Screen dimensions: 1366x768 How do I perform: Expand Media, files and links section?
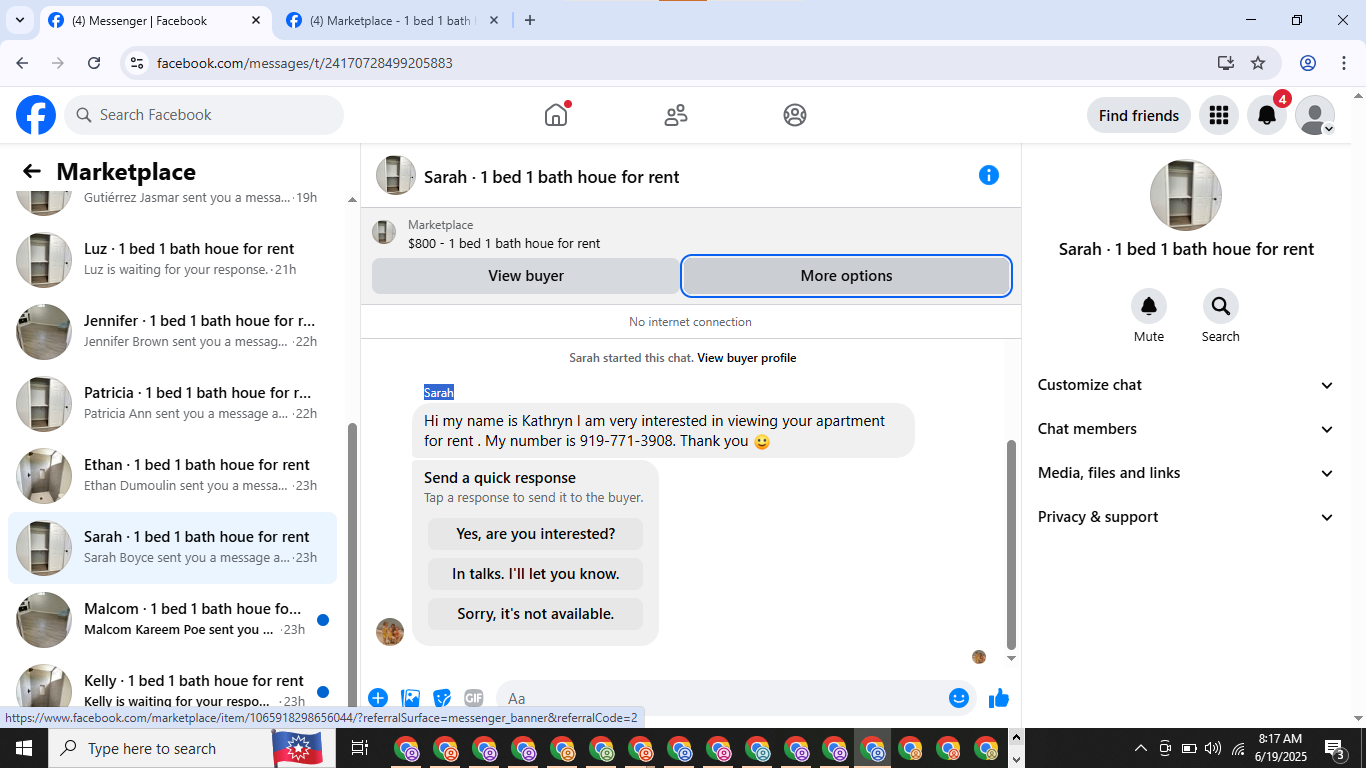1186,473
